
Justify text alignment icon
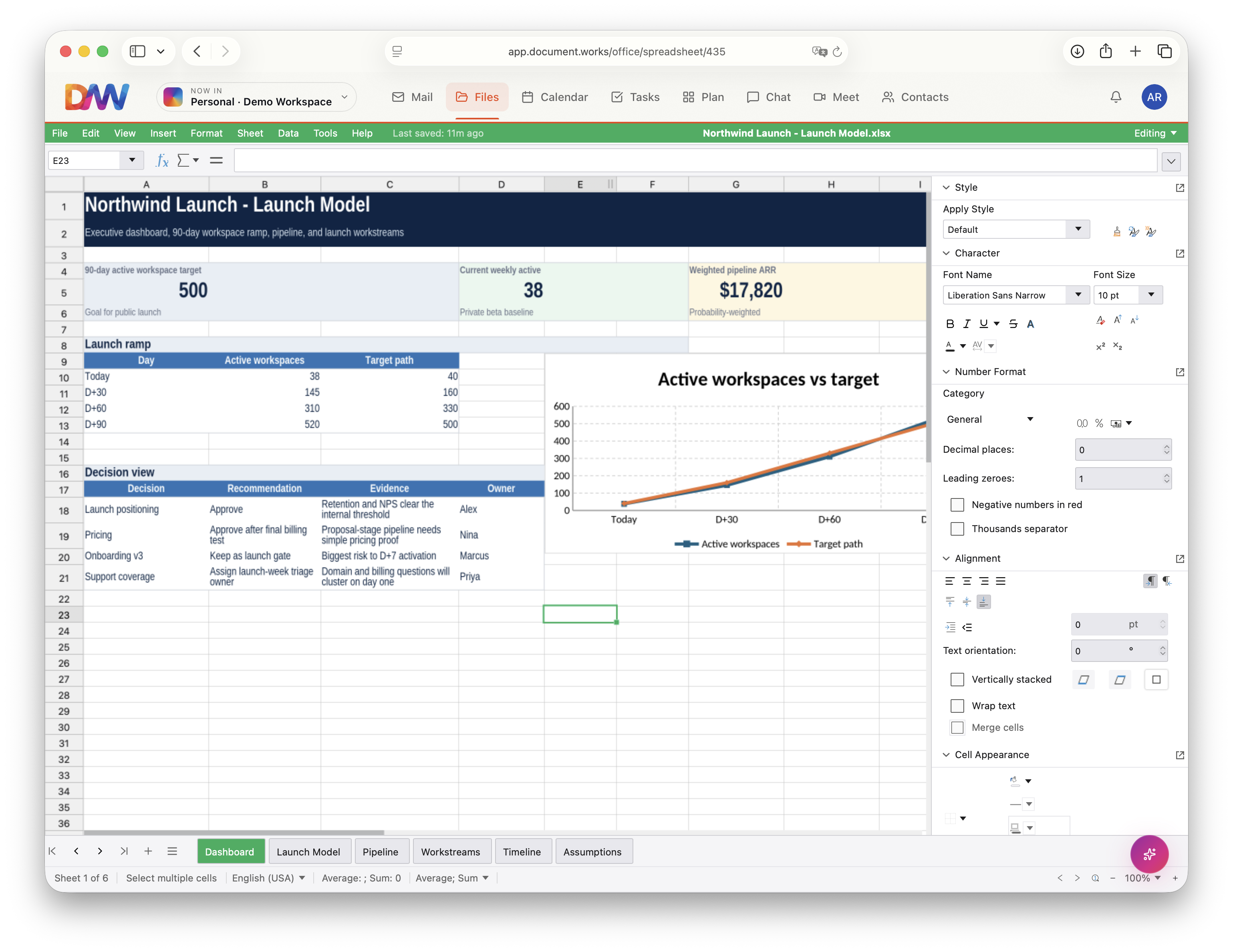point(1000,581)
